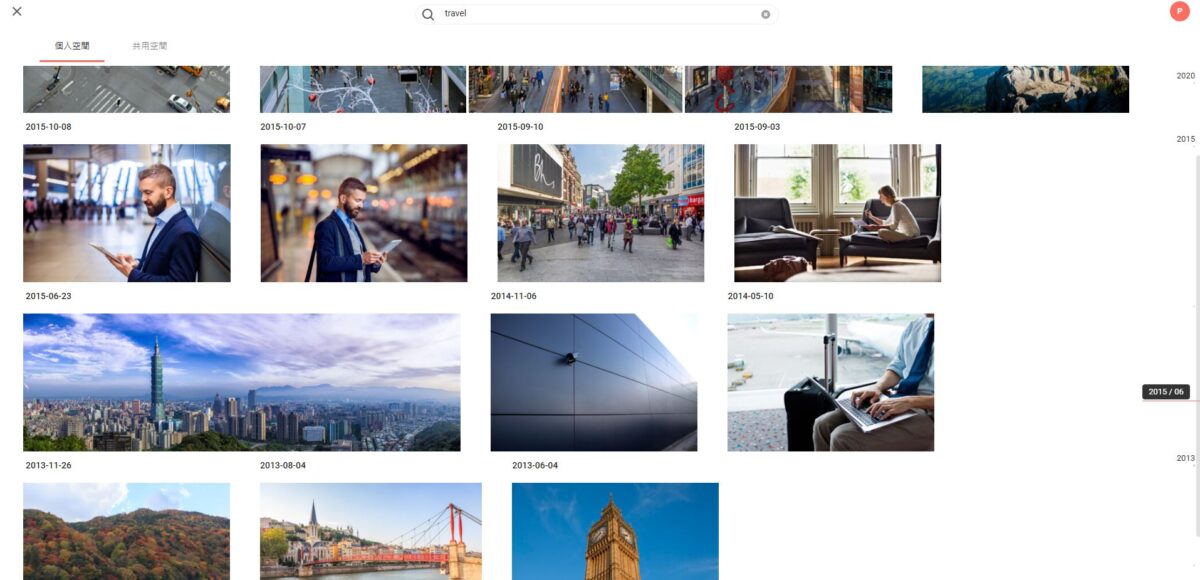The image size is (1200, 580).
Task: Open the rocky mountain landscape photo
Action: point(1025,89)
